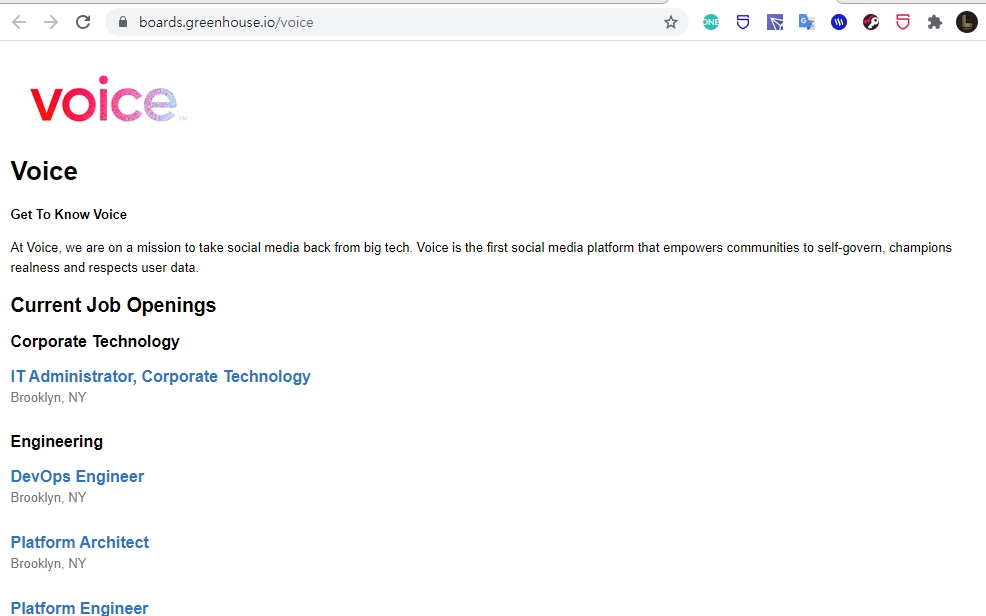The image size is (986, 616).
Task: Click the Brooklyn, NY location under Platform Architect
Action: click(48, 563)
